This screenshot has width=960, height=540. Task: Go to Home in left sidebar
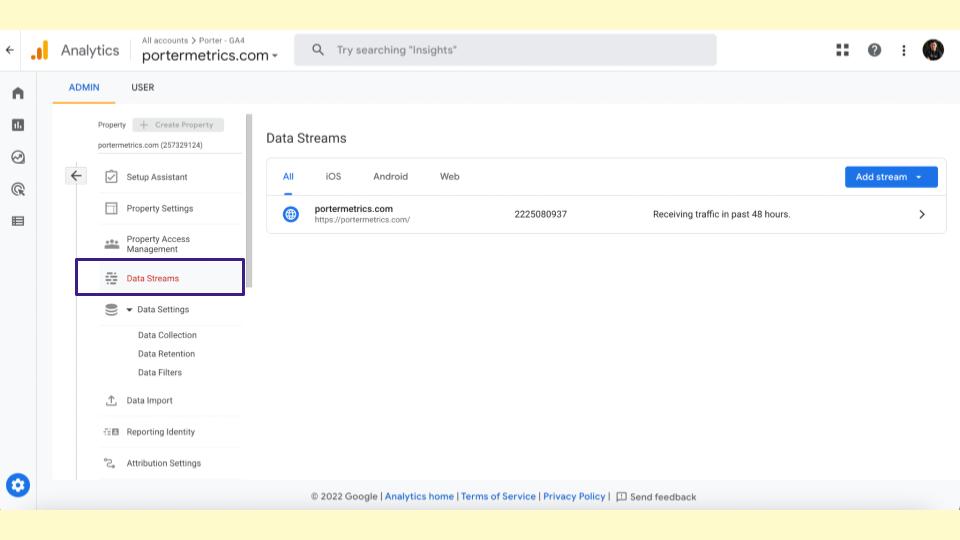click(18, 93)
